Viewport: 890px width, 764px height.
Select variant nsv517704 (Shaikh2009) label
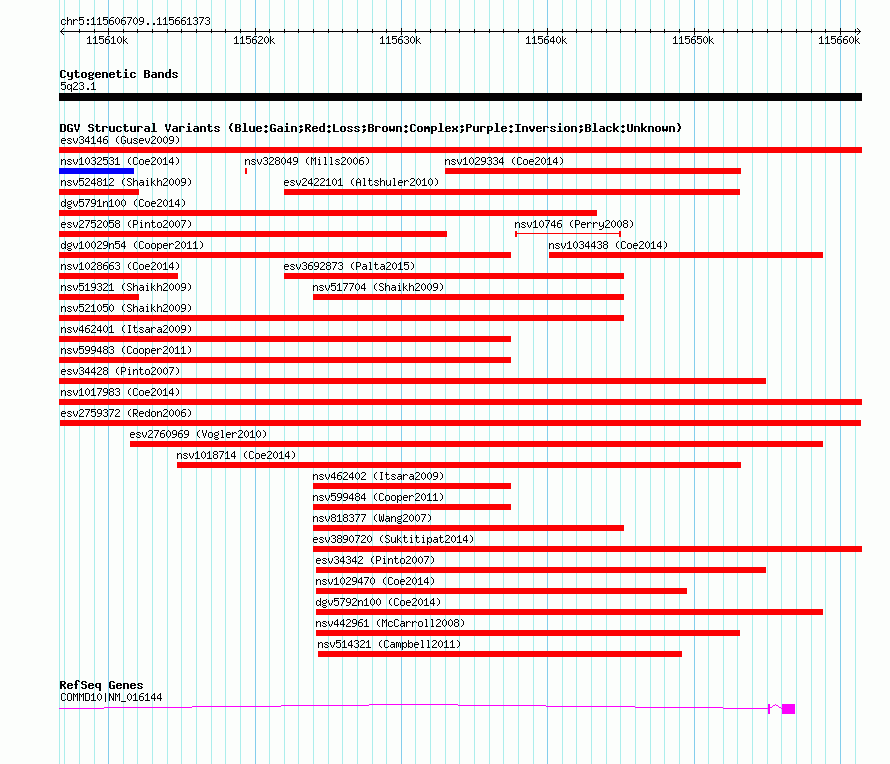tap(378, 287)
